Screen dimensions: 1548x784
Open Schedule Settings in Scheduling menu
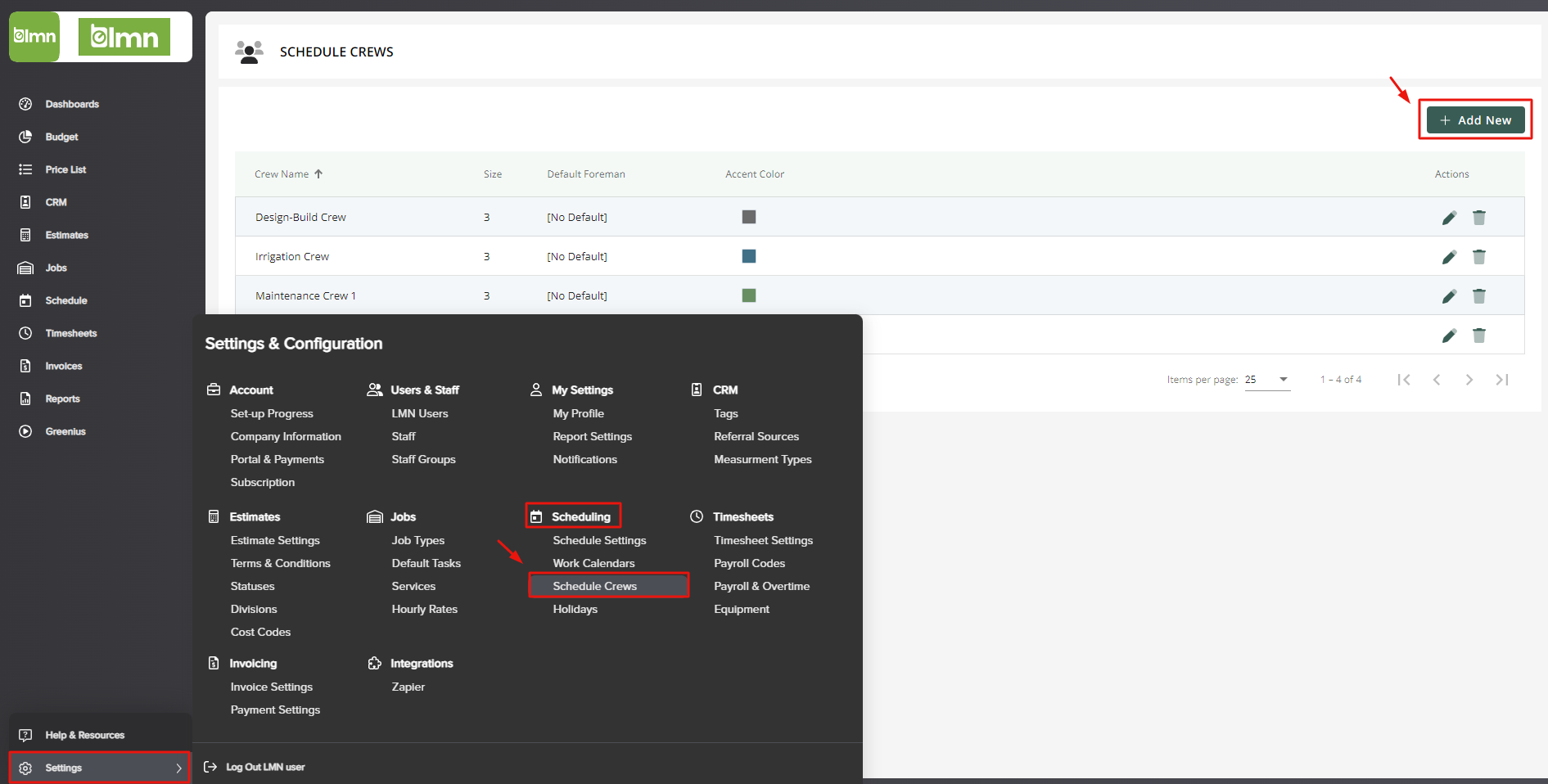[x=599, y=540]
